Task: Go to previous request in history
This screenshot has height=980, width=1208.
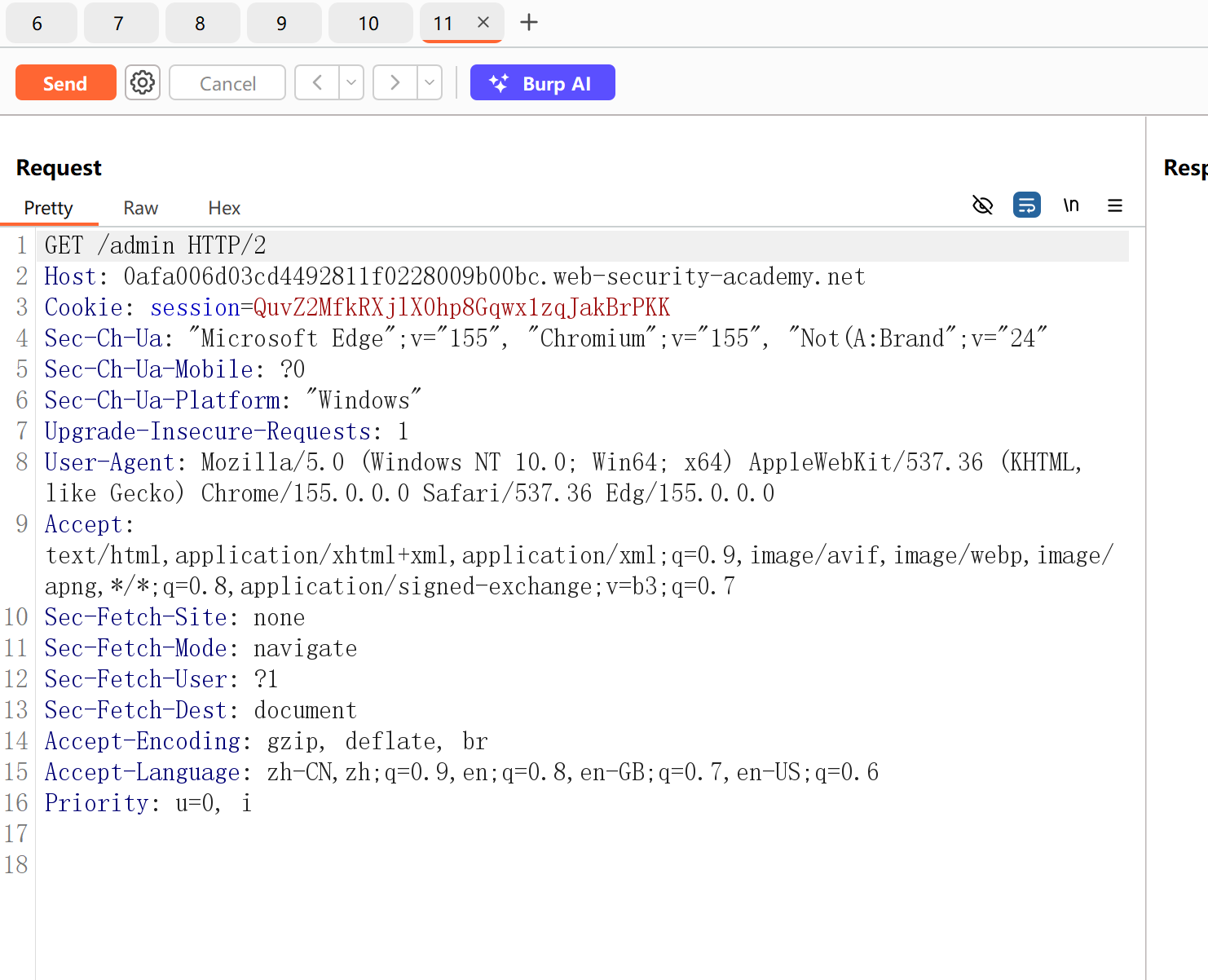Action: click(x=317, y=83)
